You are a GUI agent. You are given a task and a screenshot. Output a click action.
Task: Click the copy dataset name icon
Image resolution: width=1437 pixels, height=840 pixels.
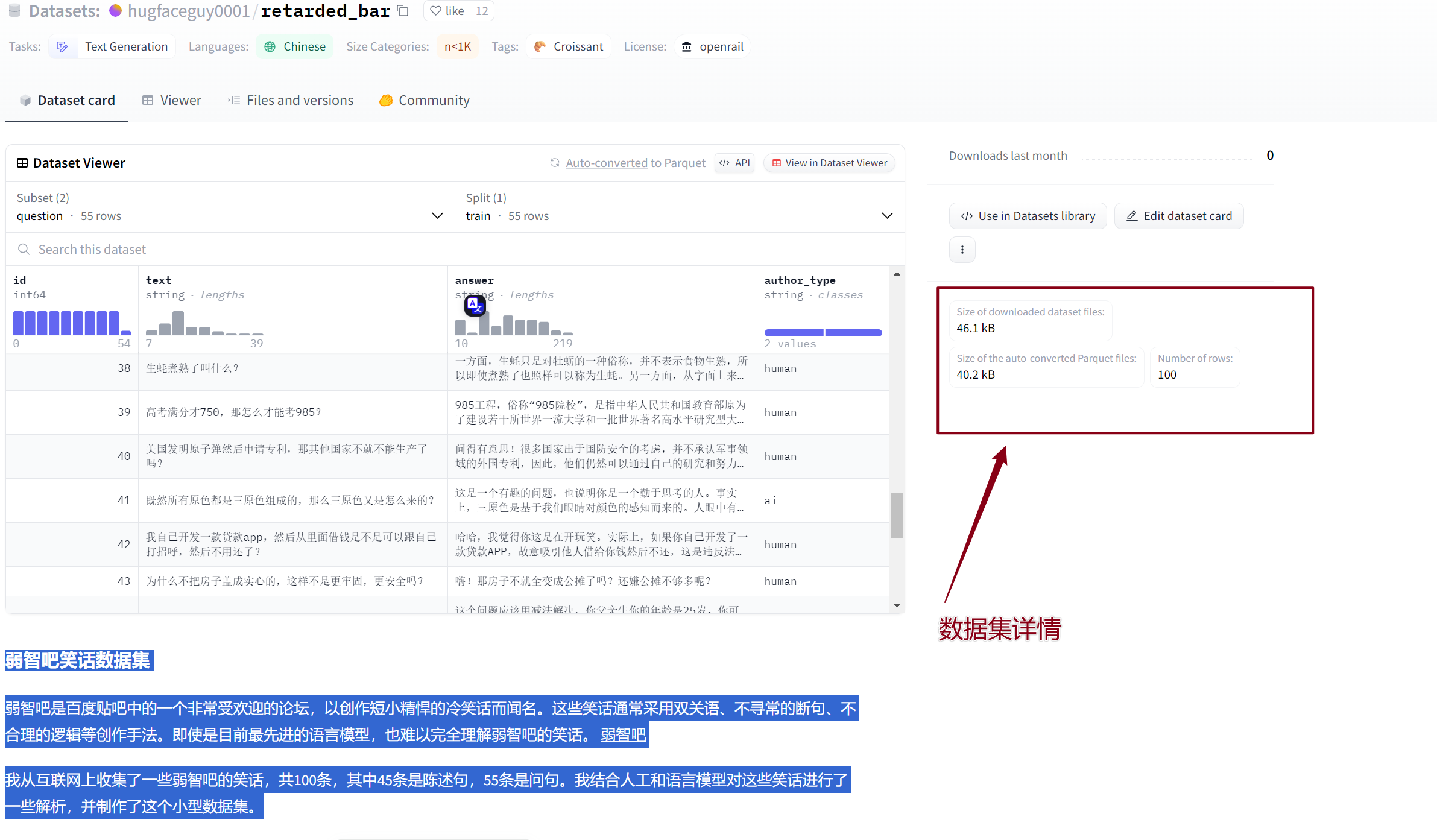coord(403,11)
